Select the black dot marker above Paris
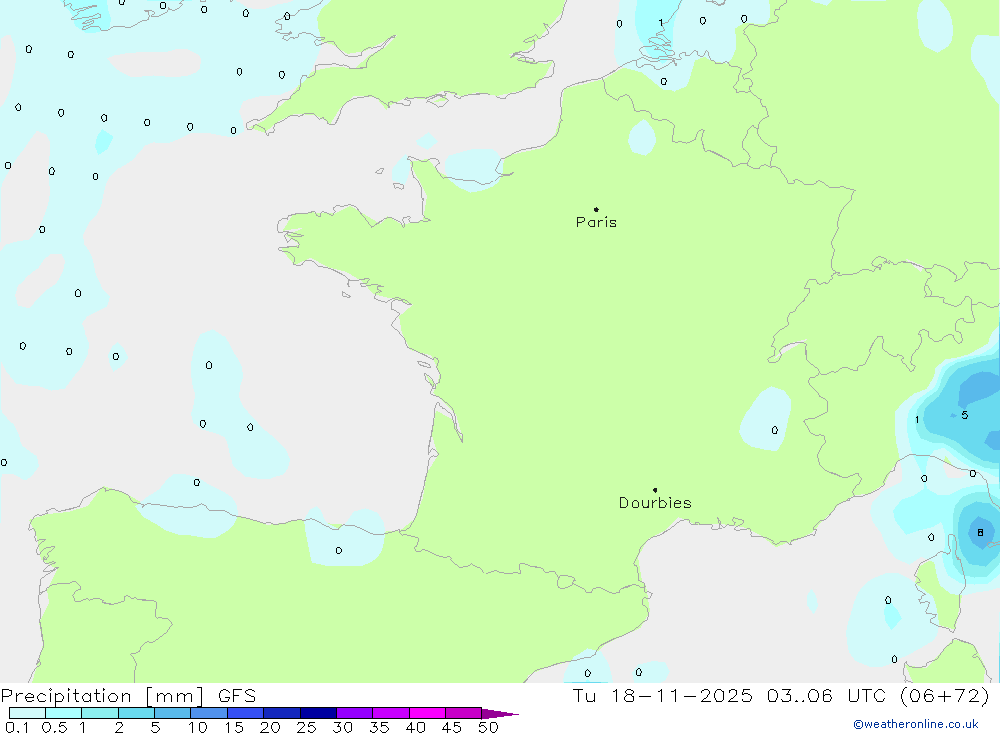 (x=596, y=209)
